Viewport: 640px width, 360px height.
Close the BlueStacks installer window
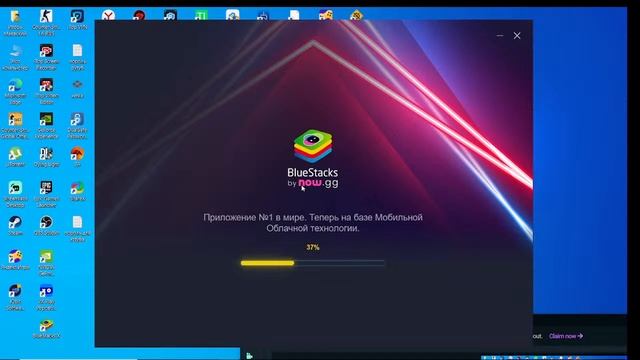tap(517, 36)
